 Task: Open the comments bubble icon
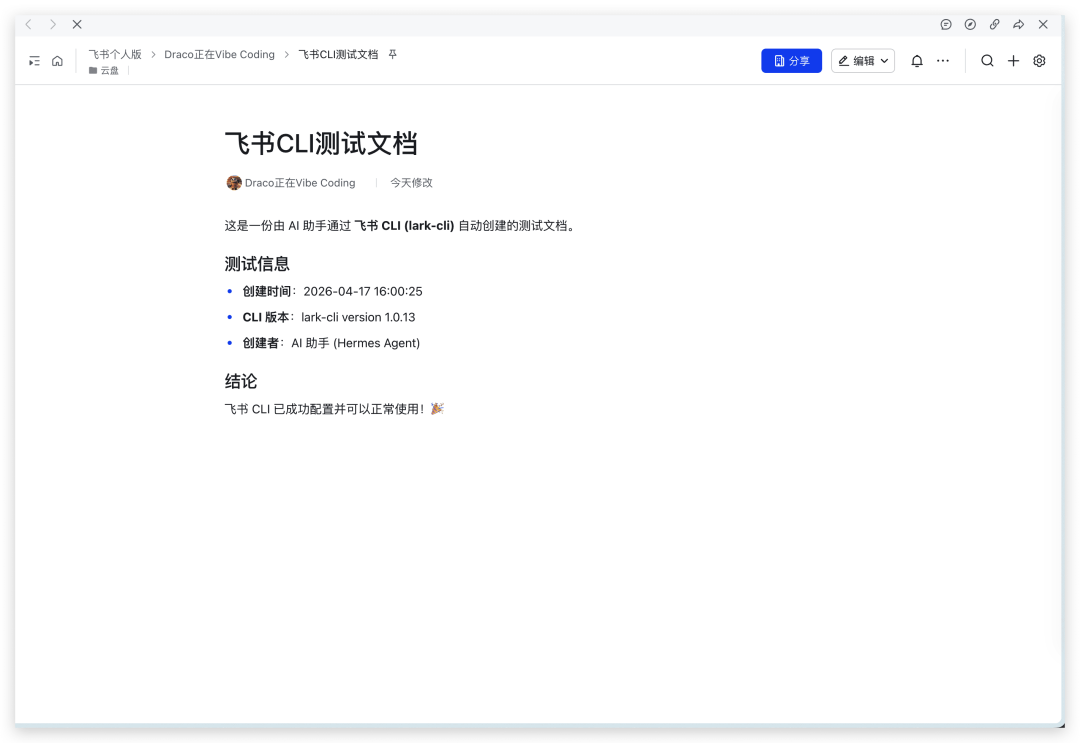pyautogui.click(x=946, y=24)
